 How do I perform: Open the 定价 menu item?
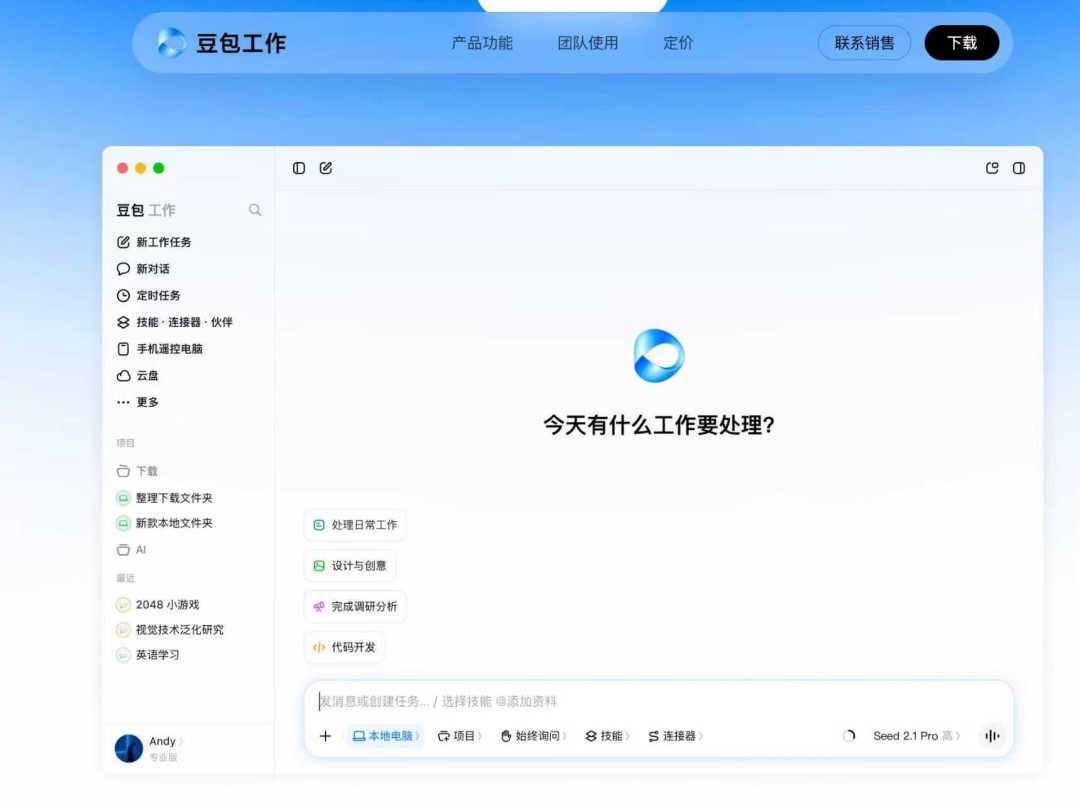coord(678,43)
